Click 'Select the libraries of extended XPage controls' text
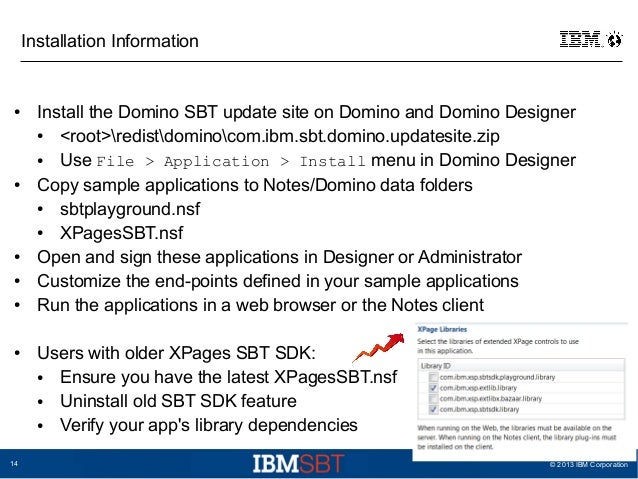 pos(498,346)
